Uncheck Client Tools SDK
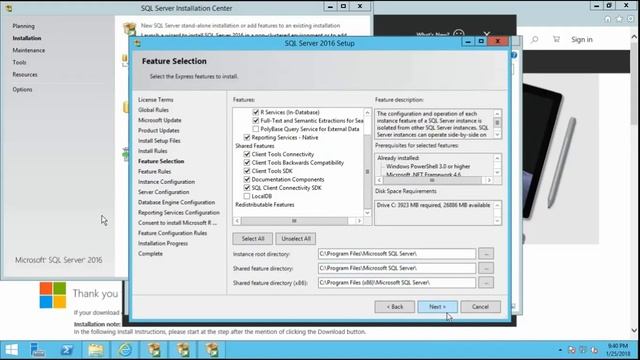The width and height of the screenshot is (640, 360). pyautogui.click(x=247, y=171)
